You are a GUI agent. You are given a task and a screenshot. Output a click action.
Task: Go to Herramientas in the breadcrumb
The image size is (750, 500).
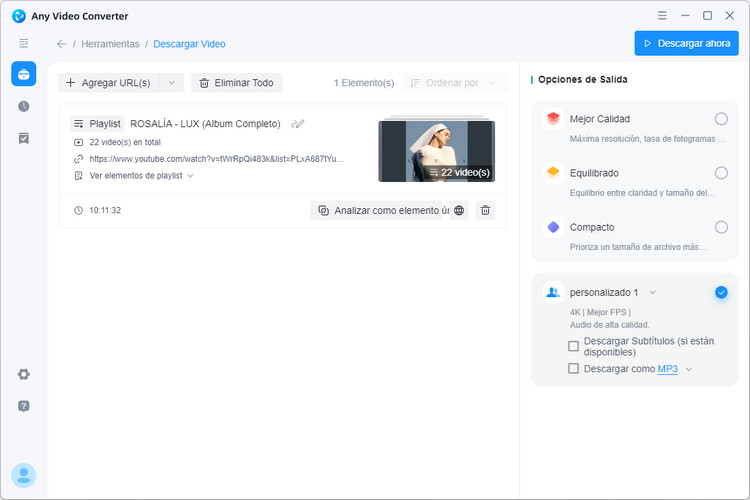[x=110, y=44]
